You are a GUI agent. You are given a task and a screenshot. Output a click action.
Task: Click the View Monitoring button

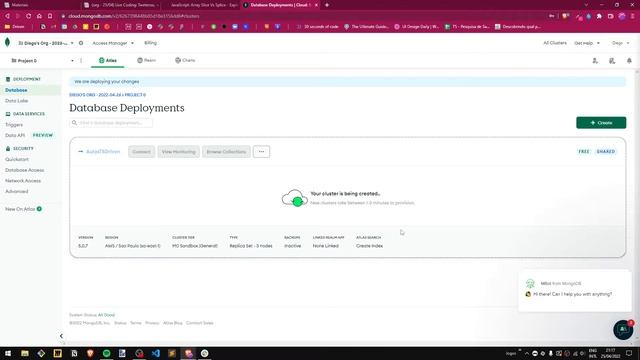(x=178, y=151)
